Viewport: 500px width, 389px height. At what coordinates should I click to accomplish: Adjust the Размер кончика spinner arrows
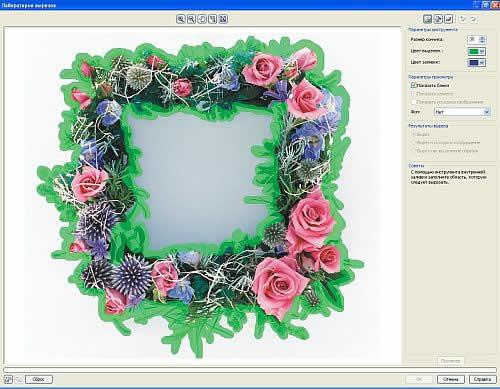pos(482,40)
